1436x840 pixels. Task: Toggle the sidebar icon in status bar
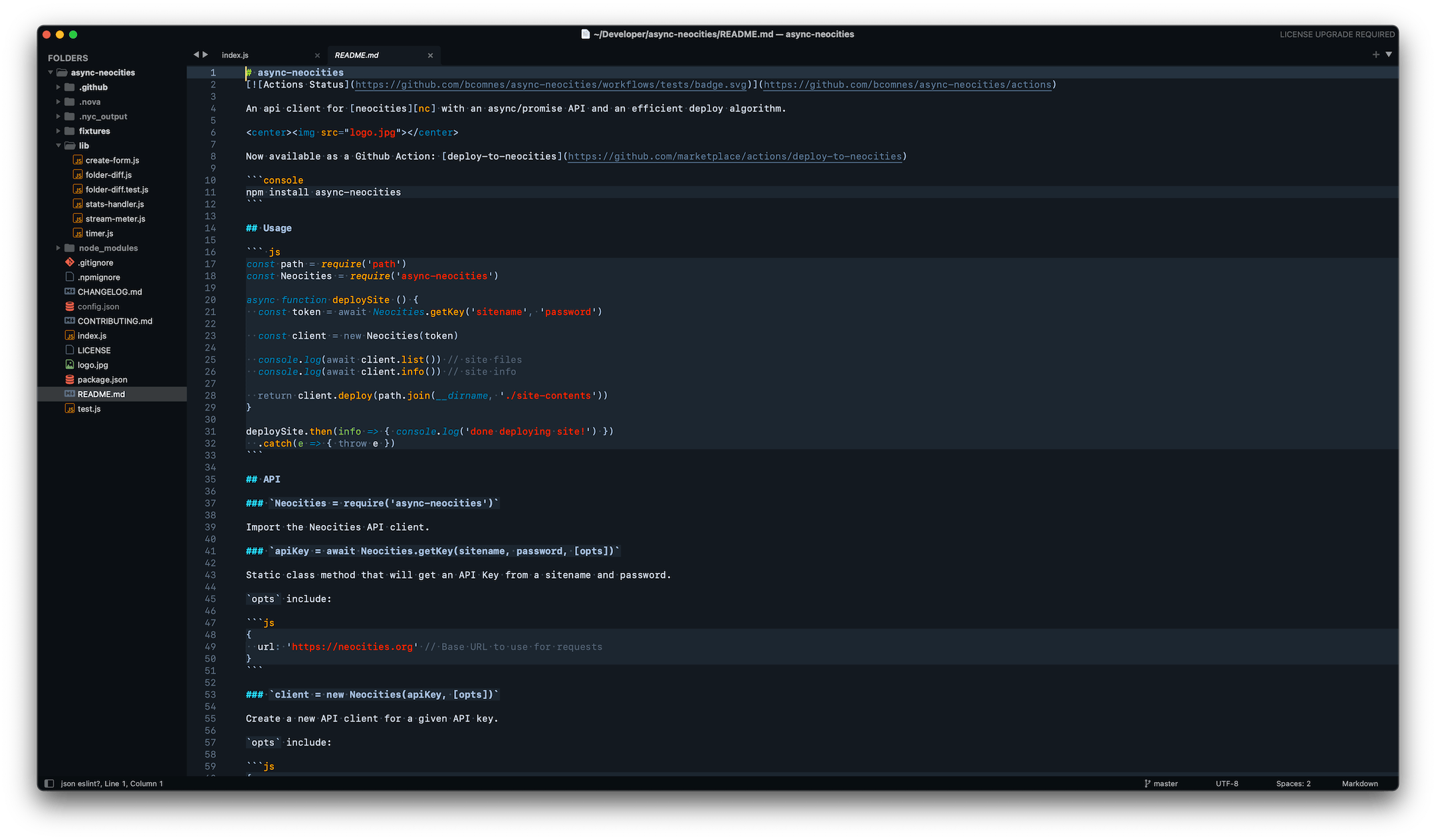[x=49, y=784]
